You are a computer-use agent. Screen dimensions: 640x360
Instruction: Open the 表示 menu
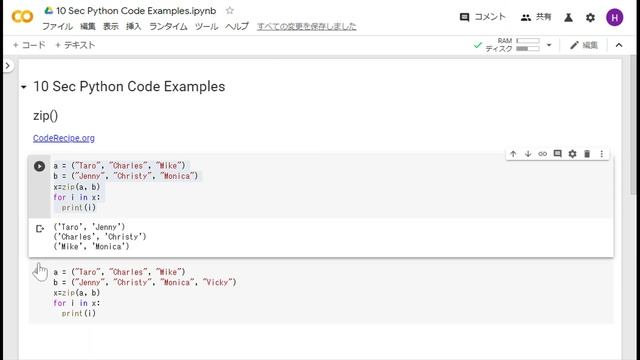pos(111,27)
